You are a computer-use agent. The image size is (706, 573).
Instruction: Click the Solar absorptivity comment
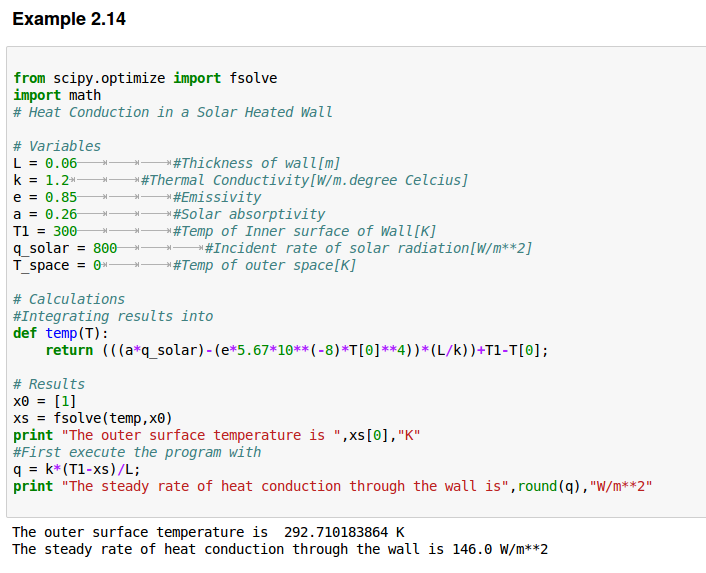(248, 214)
